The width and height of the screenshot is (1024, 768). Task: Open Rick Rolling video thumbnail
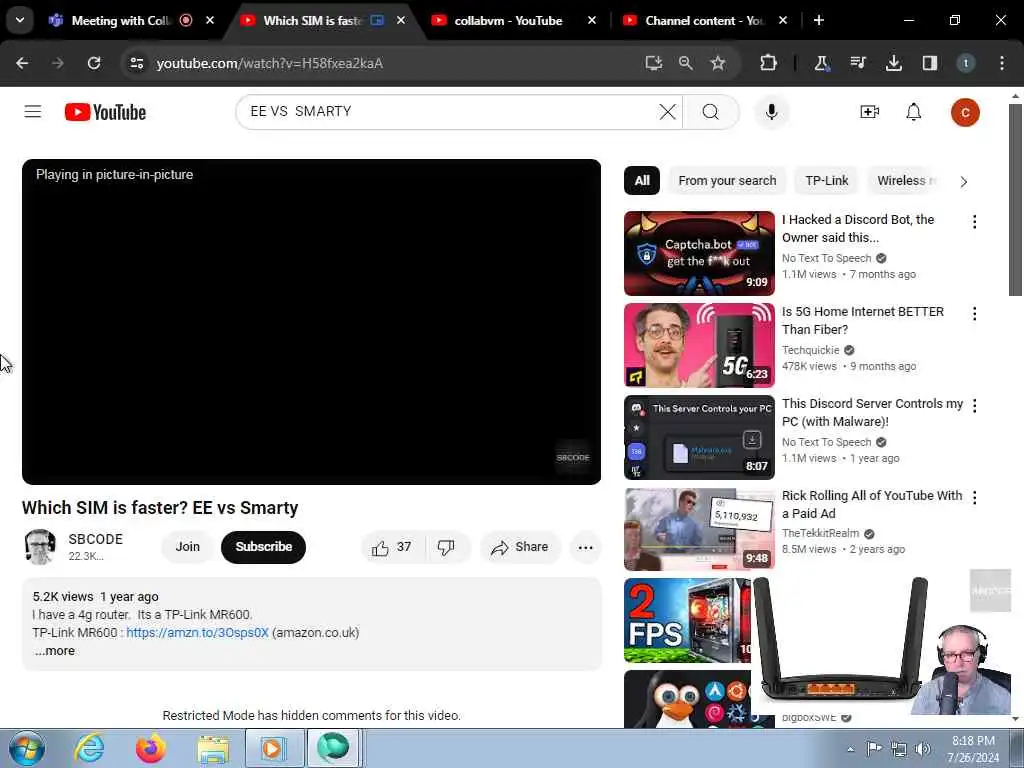(699, 530)
